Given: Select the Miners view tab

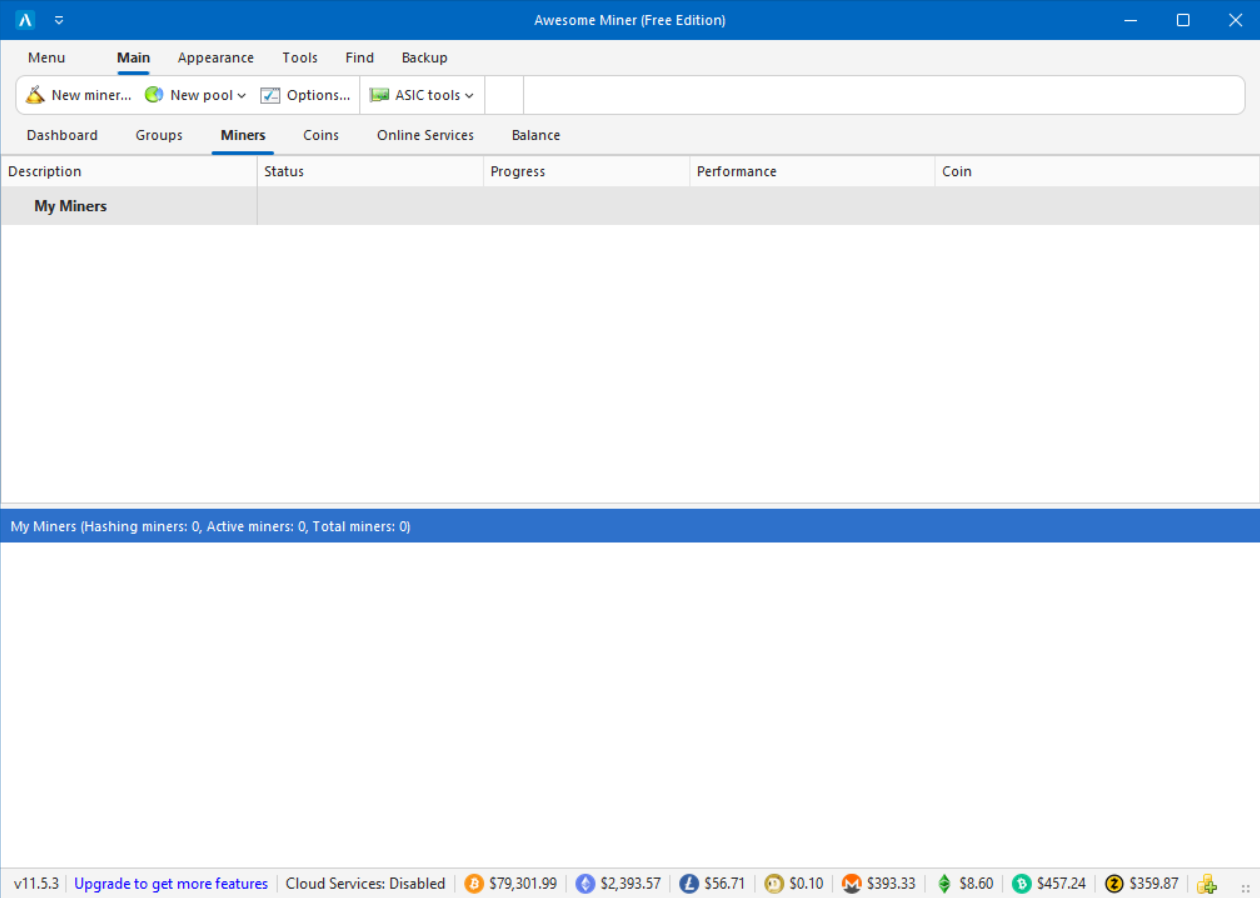Looking at the screenshot, I should (x=243, y=135).
